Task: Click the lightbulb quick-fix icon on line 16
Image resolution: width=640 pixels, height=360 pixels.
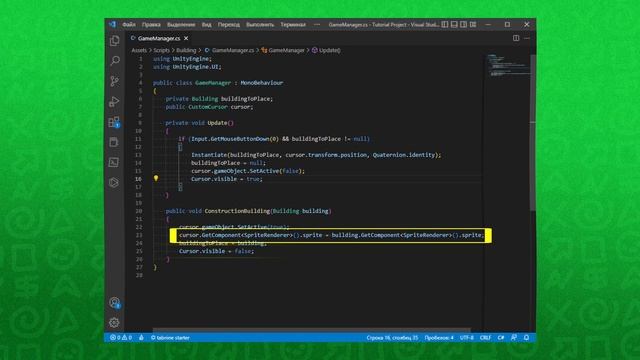Action: point(156,178)
